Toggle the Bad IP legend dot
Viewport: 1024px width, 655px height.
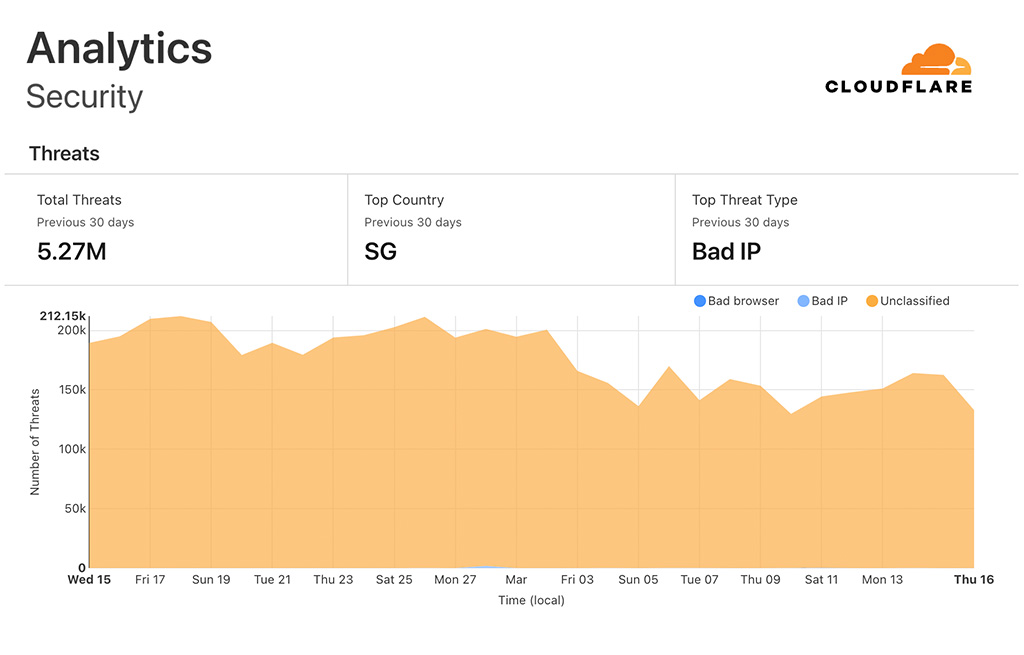click(803, 301)
